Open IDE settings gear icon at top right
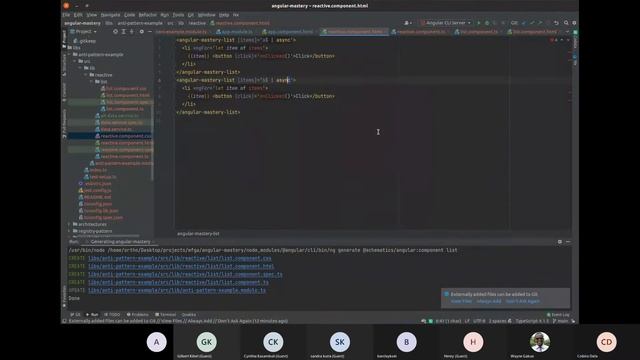 (x=574, y=23)
